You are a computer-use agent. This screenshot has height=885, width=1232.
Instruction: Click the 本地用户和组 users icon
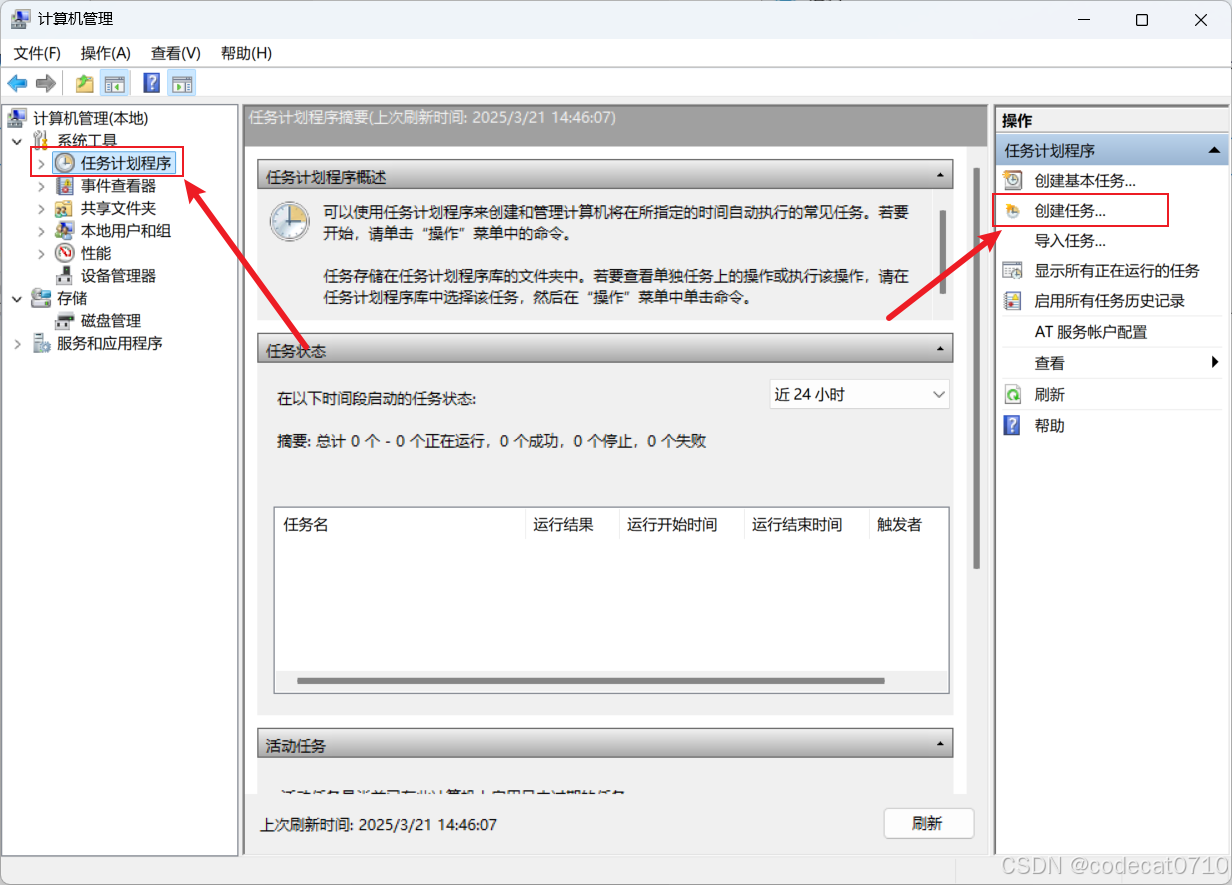click(64, 231)
